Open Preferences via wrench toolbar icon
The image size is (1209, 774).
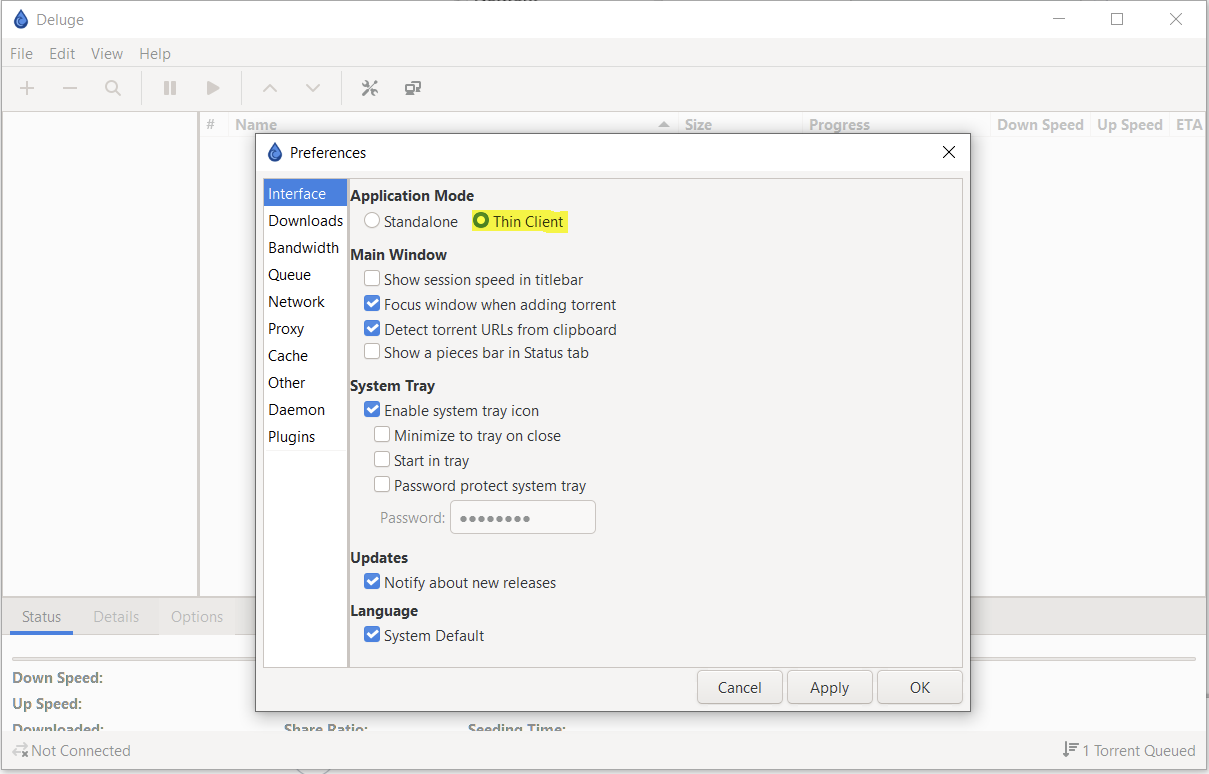(x=370, y=88)
